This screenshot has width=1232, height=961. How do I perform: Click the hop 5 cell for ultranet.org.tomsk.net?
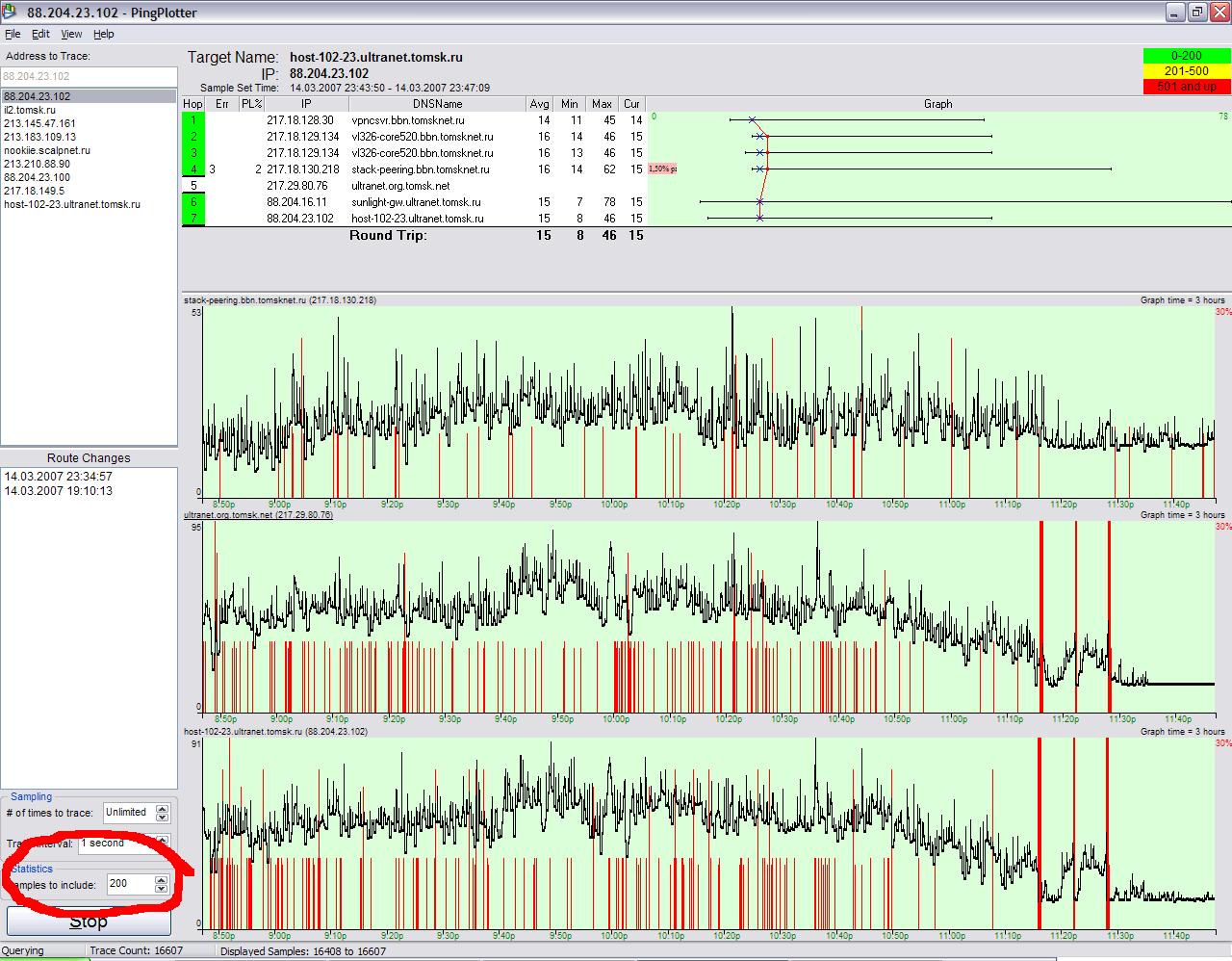tap(192, 186)
